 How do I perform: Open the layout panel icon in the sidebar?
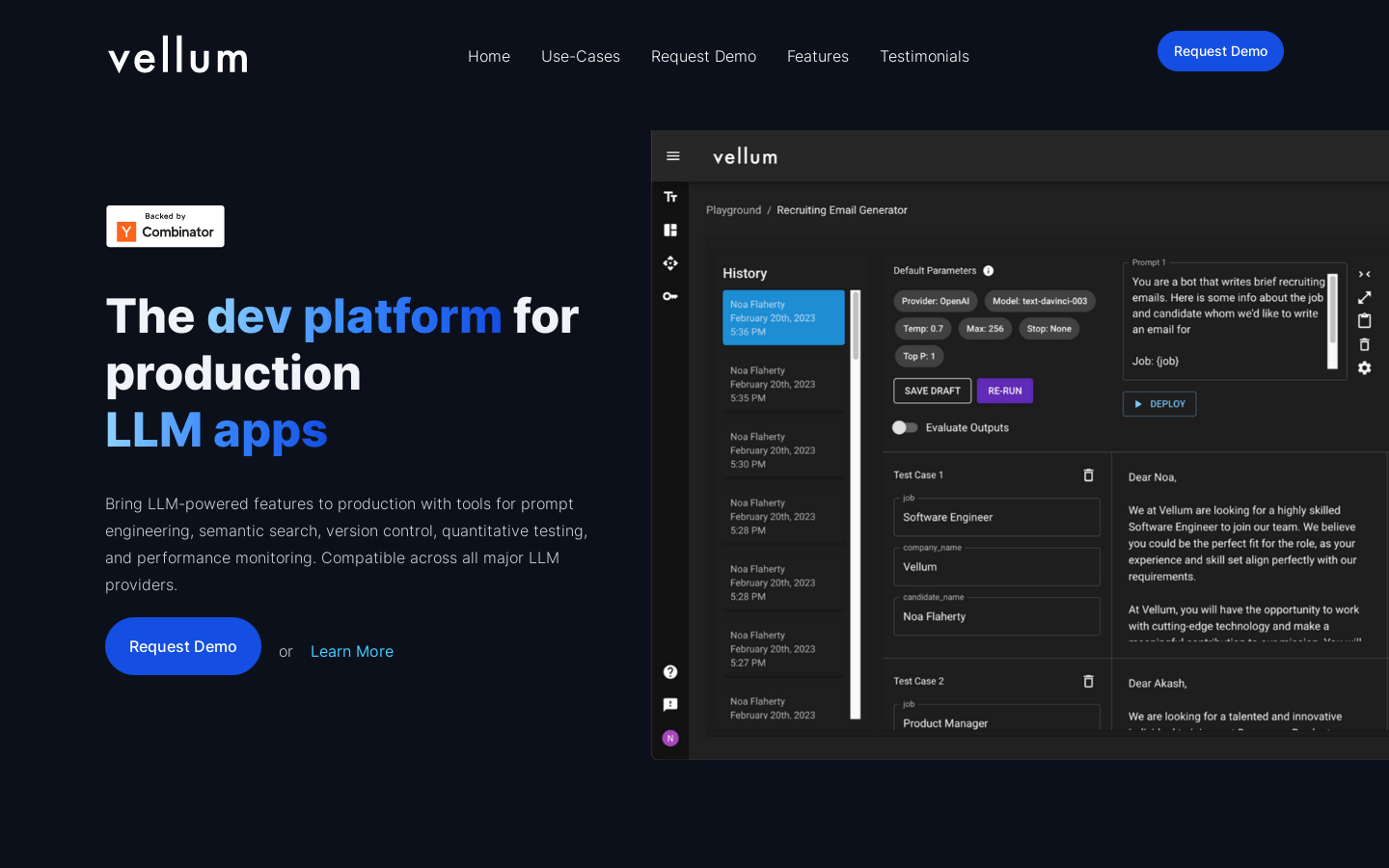click(670, 230)
